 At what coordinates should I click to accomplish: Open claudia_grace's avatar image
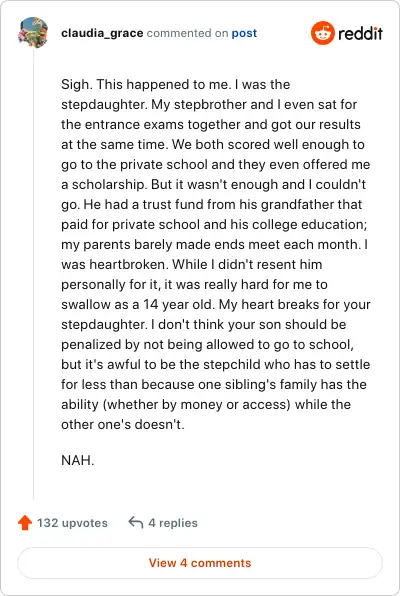coord(33,33)
